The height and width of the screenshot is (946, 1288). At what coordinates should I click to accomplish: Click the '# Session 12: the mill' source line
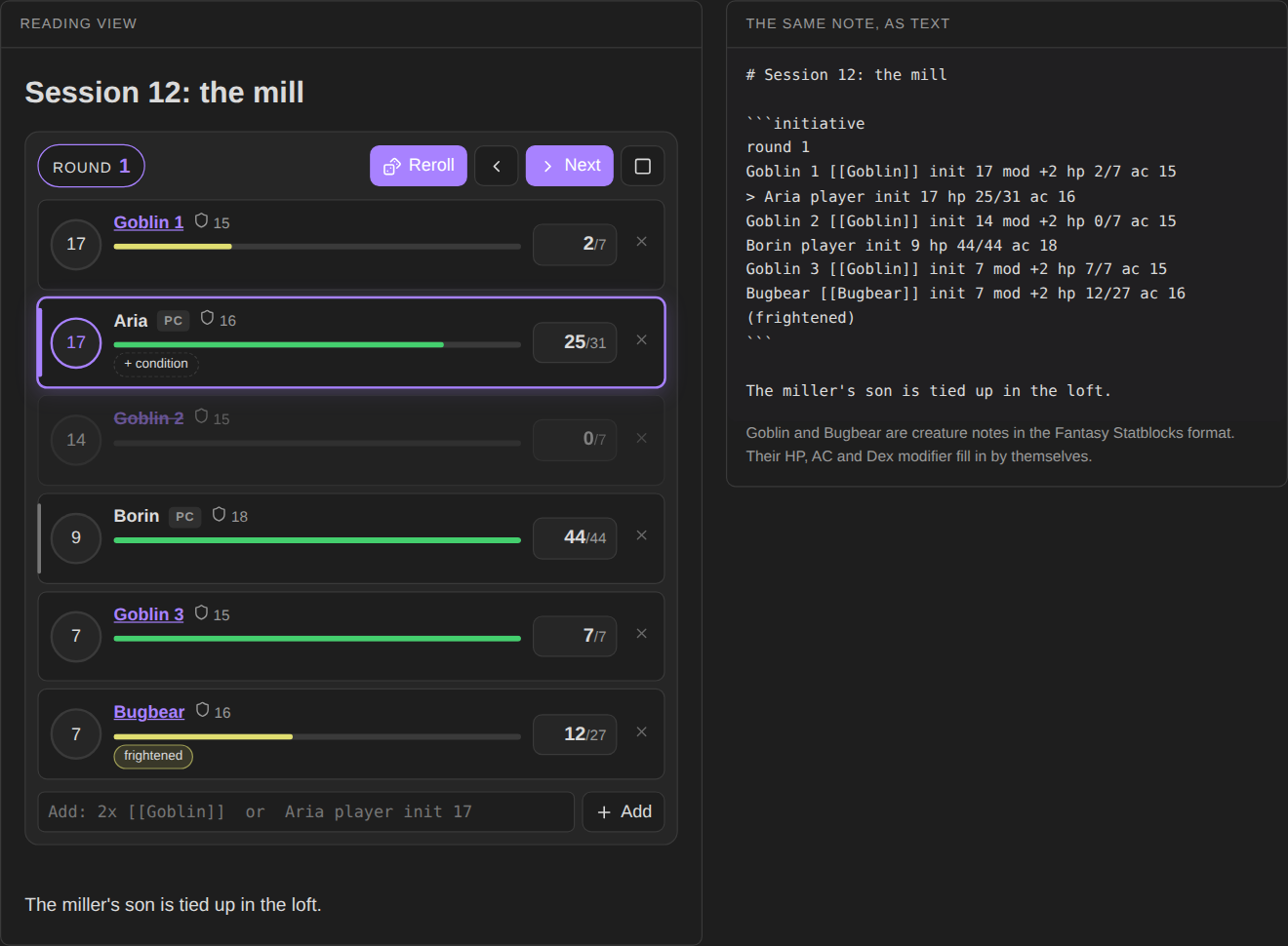click(x=846, y=75)
